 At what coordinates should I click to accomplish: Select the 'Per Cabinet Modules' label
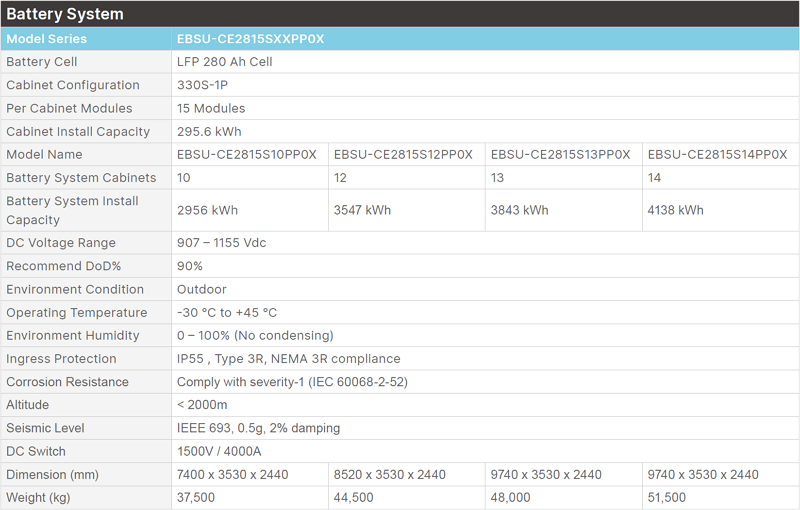coord(69,109)
